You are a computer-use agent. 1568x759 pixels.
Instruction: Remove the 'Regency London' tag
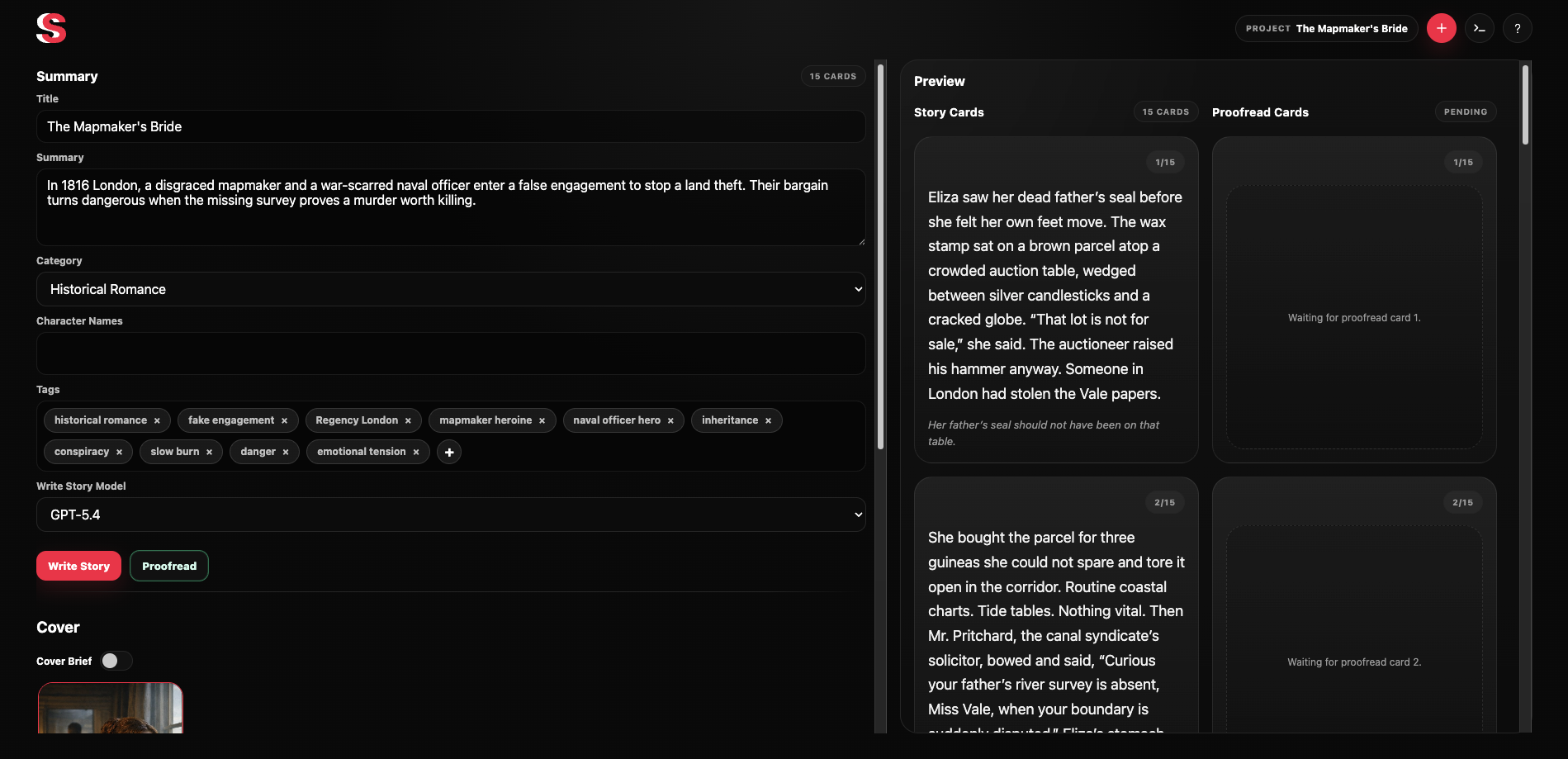408,420
